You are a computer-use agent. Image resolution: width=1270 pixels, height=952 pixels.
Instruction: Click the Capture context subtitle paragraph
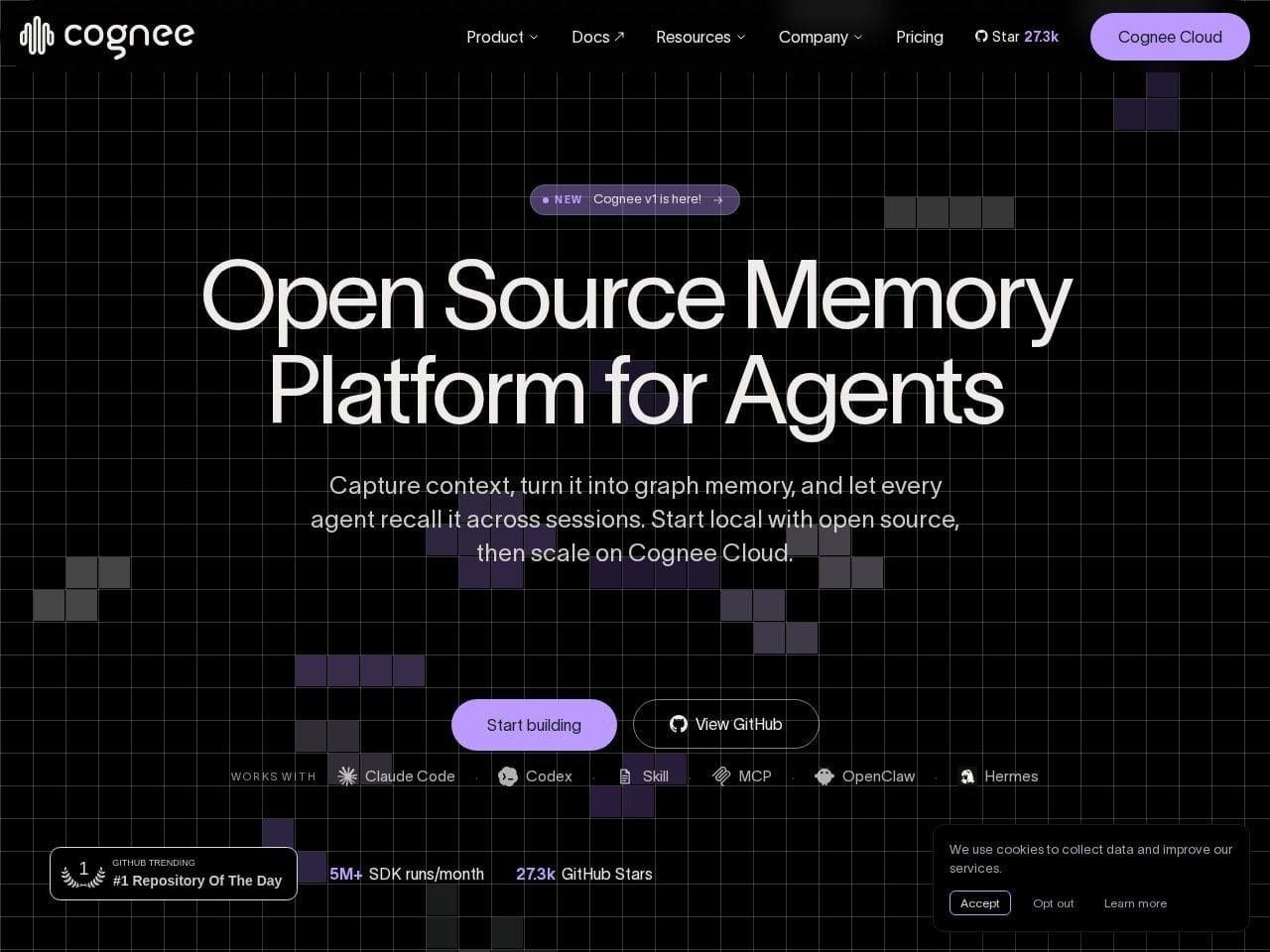(x=635, y=520)
